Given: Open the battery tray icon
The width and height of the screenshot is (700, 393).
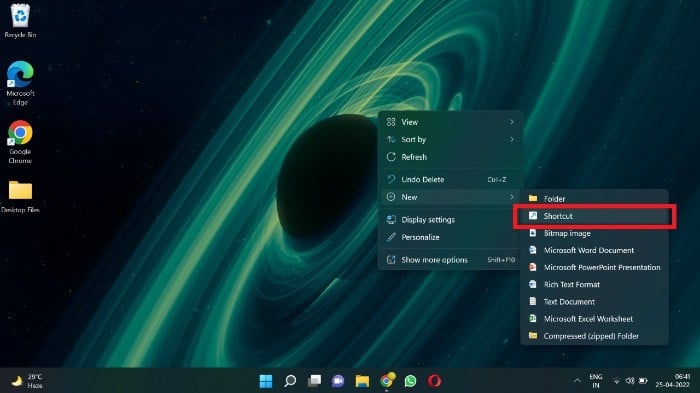Looking at the screenshot, I should (643, 381).
